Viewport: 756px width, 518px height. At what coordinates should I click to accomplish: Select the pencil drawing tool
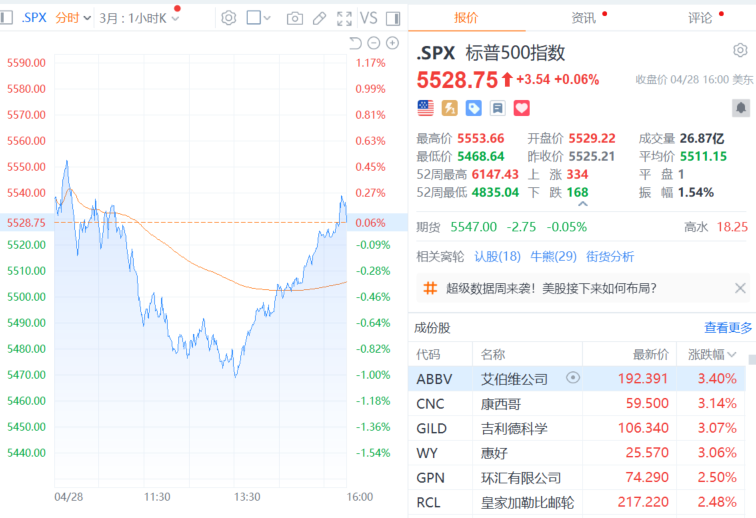319,18
